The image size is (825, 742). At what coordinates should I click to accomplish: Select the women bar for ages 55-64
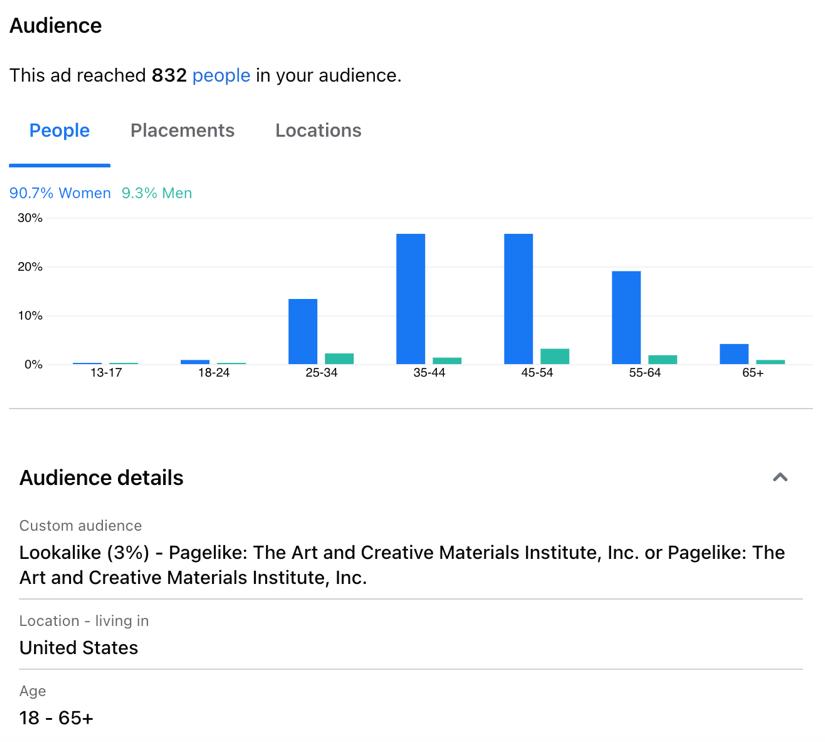[x=626, y=318]
